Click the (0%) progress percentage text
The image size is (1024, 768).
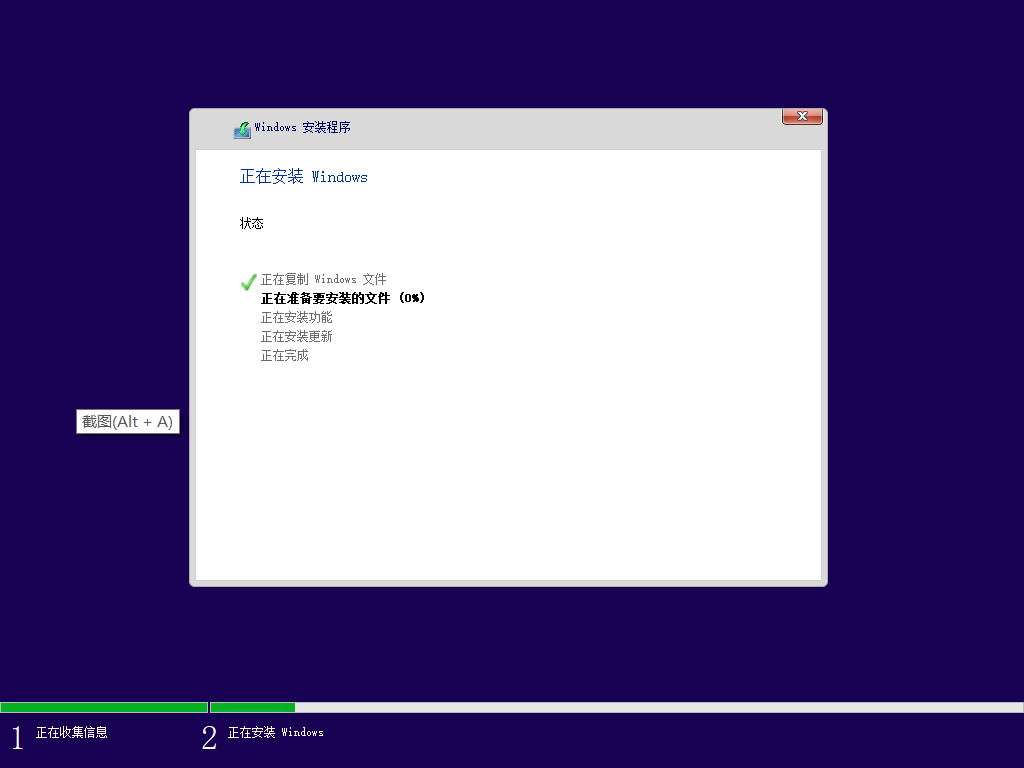pos(411,298)
